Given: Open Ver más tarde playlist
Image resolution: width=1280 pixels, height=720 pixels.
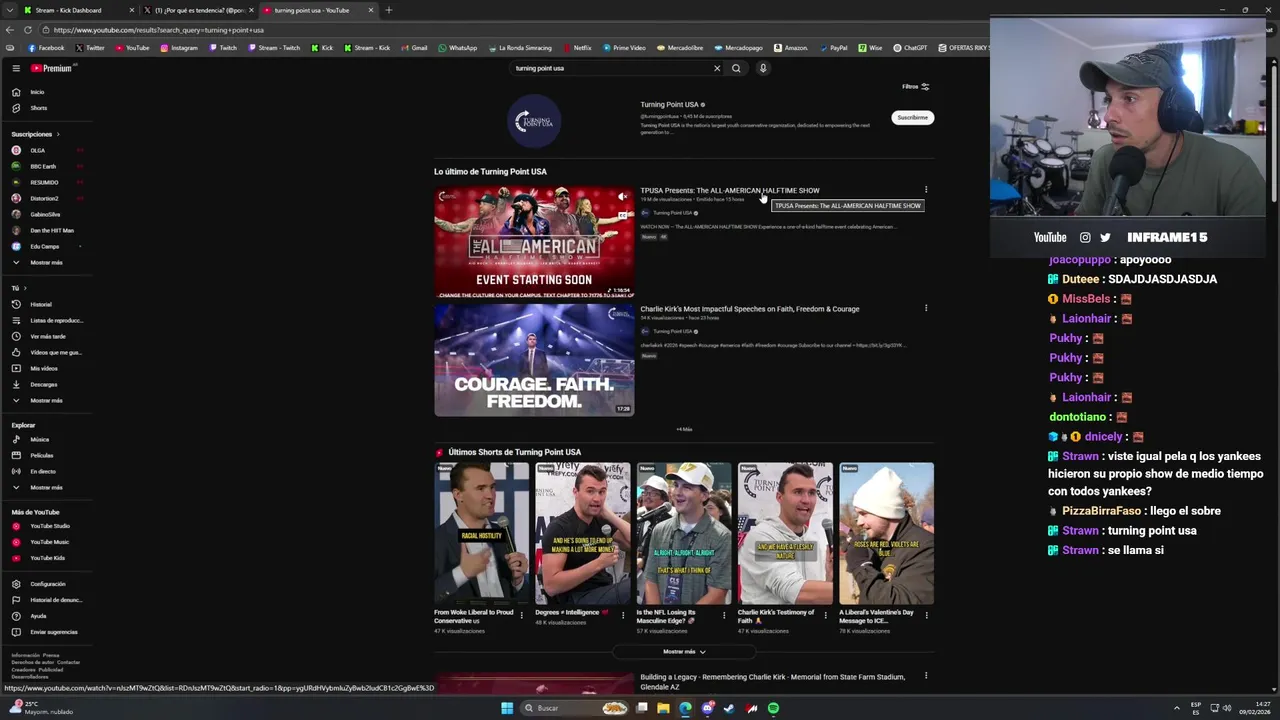Looking at the screenshot, I should [x=46, y=336].
